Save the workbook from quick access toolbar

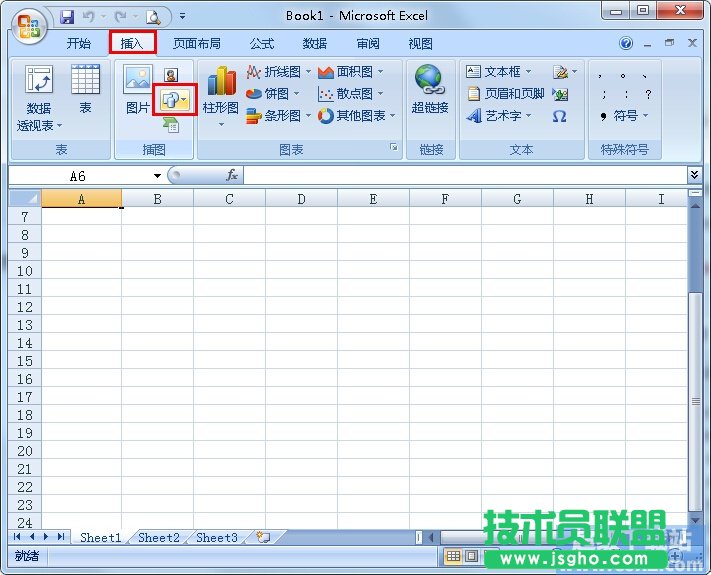(67, 17)
